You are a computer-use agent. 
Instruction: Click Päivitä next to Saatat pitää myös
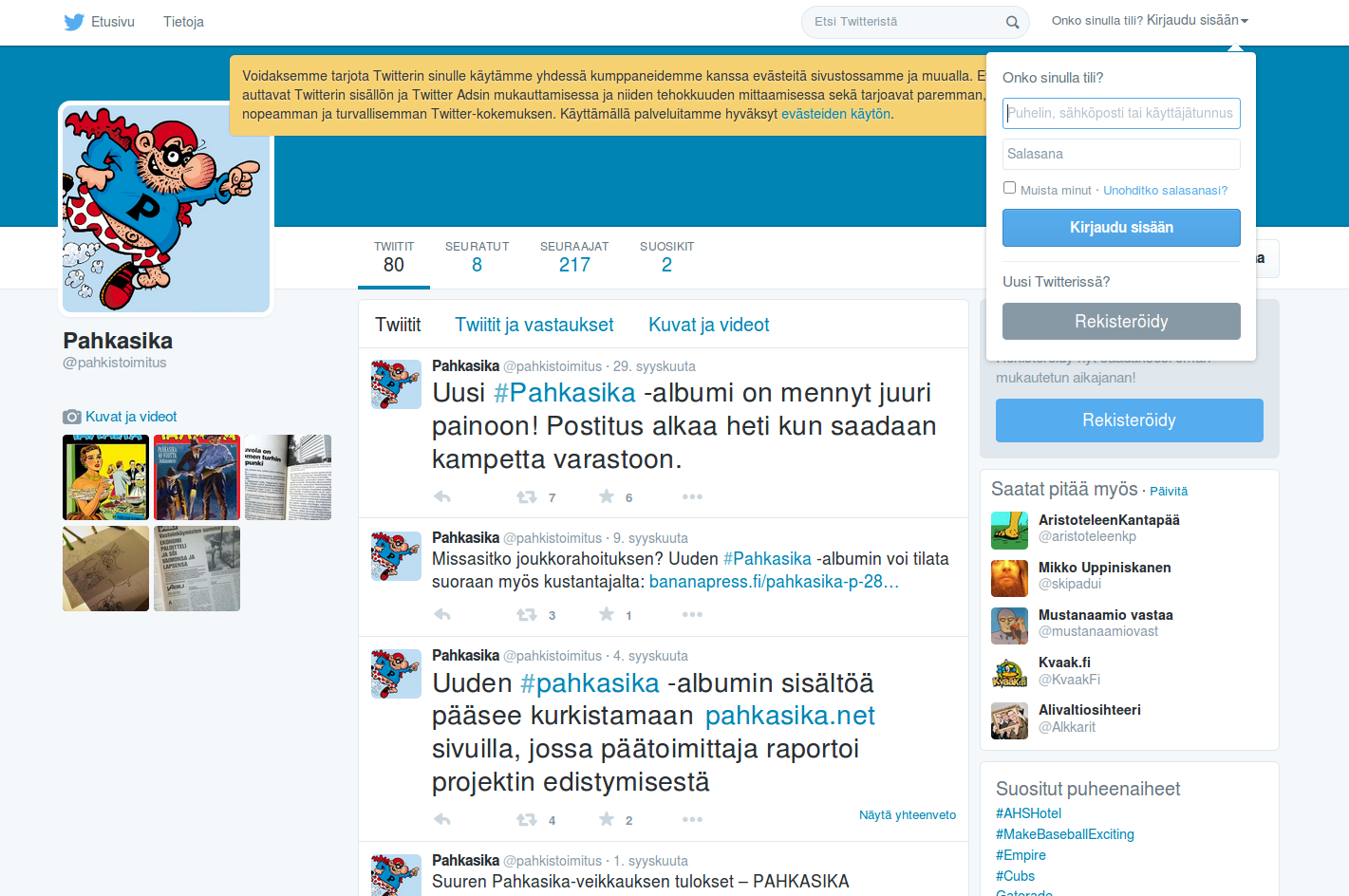click(1169, 492)
